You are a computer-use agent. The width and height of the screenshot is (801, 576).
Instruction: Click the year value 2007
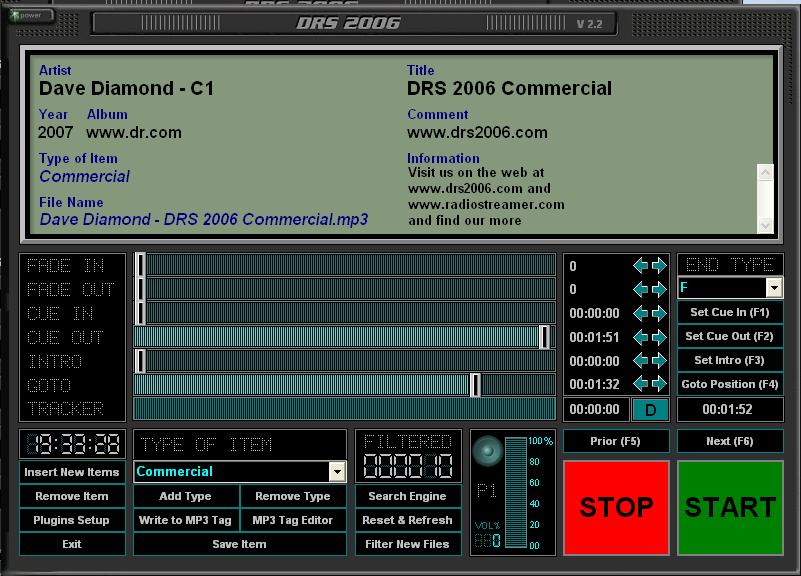(55, 133)
